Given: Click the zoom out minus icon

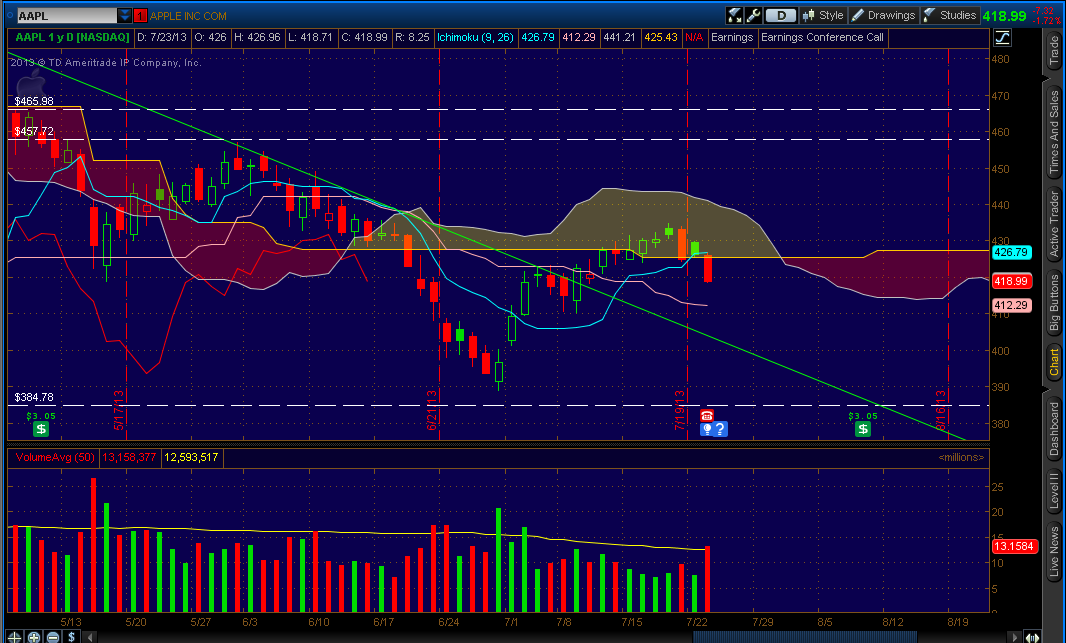Looking at the screenshot, I should pyautogui.click(x=52, y=637).
